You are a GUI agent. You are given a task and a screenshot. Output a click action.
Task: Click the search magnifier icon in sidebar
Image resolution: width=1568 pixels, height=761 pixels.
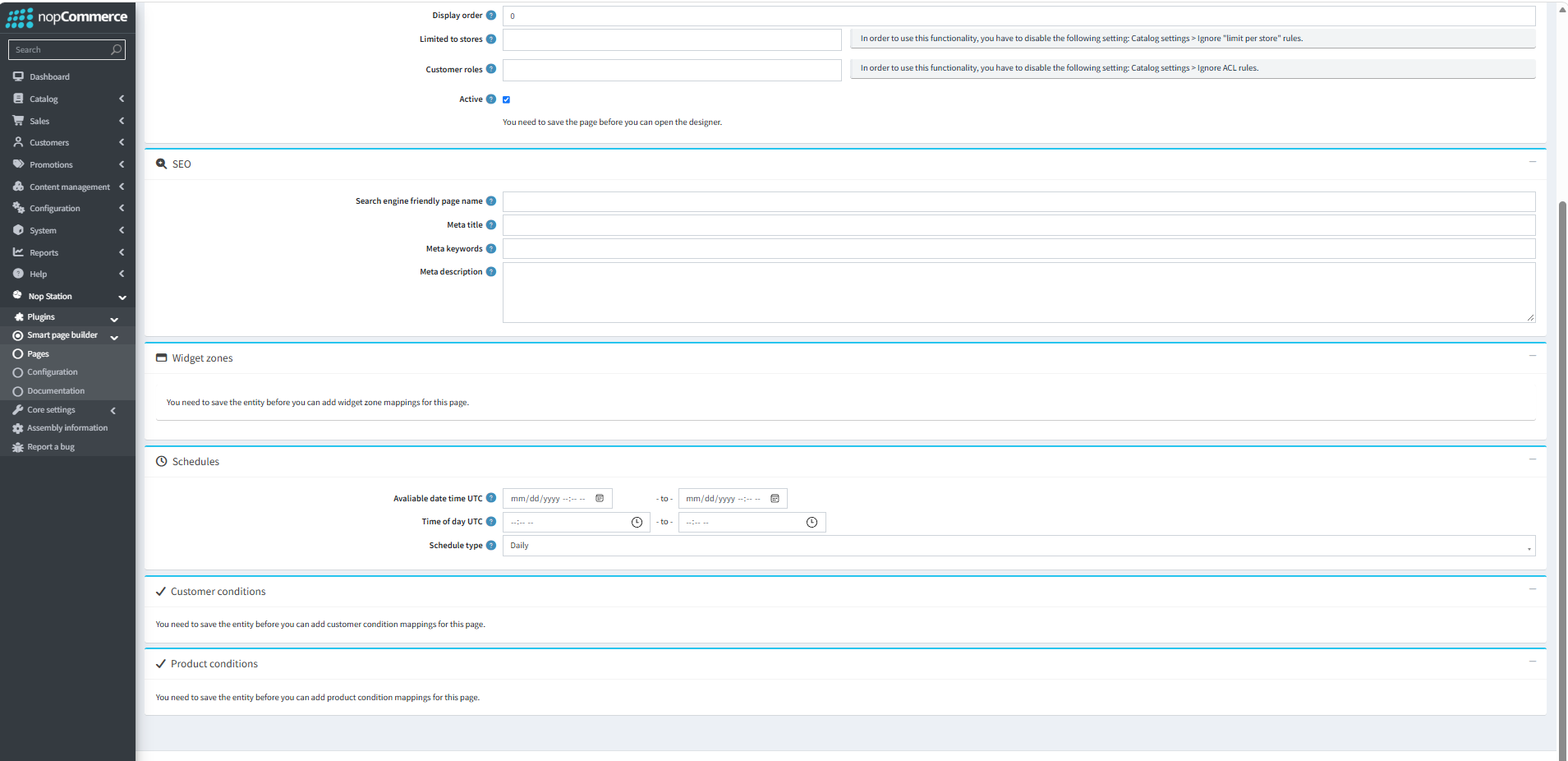coord(117,50)
